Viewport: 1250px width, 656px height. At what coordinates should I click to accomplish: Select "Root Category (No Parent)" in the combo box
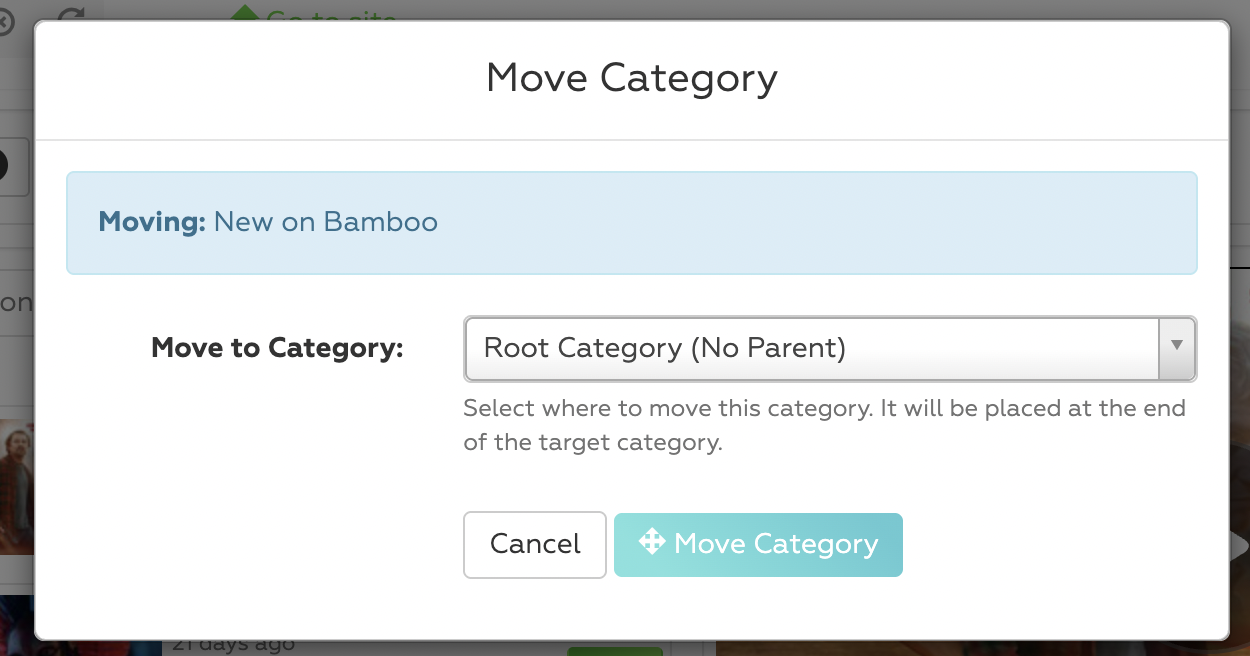[829, 349]
